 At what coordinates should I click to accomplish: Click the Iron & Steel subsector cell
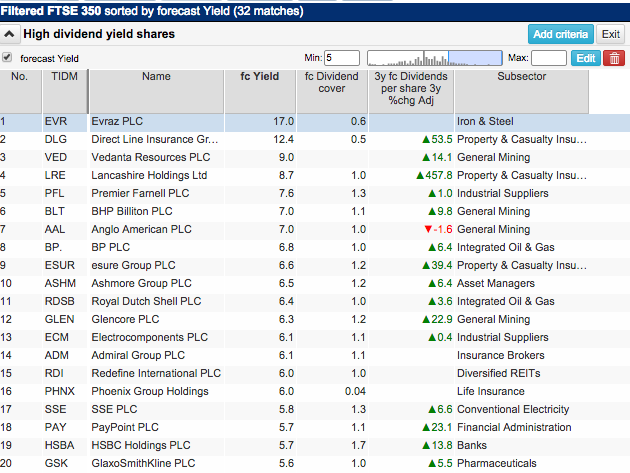click(485, 121)
